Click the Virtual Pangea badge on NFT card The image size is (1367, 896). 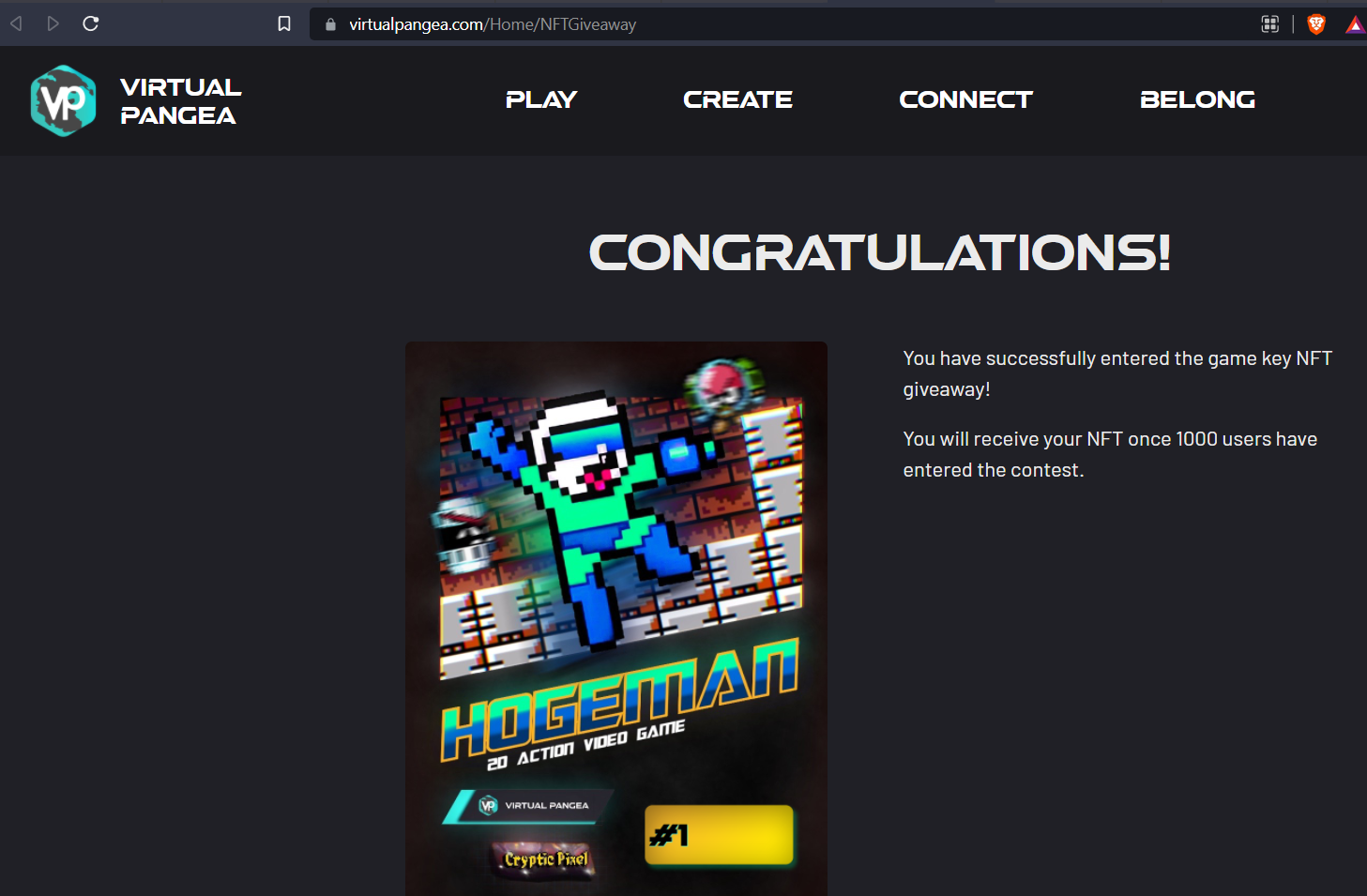(x=531, y=805)
